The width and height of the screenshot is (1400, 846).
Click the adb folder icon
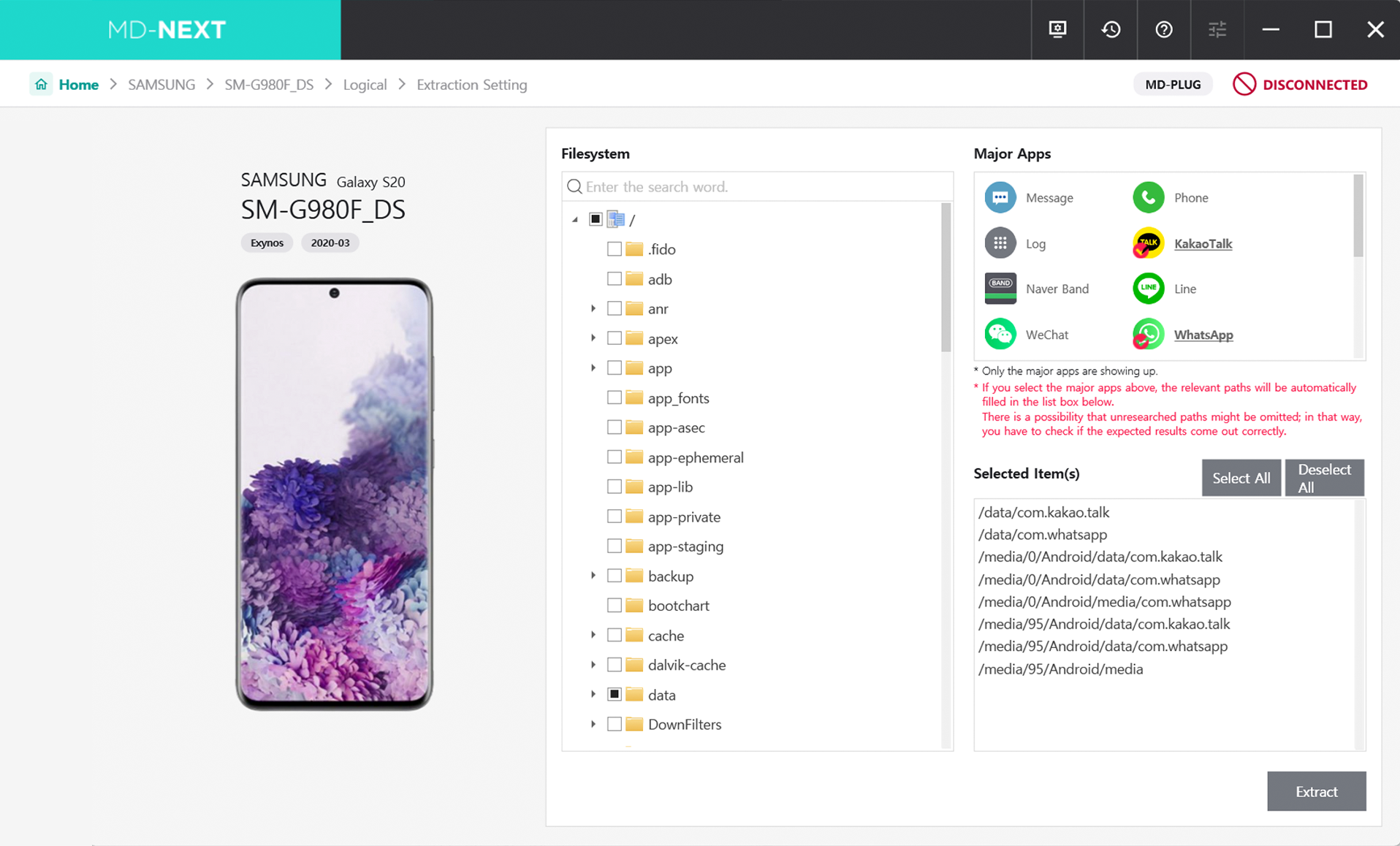point(634,279)
